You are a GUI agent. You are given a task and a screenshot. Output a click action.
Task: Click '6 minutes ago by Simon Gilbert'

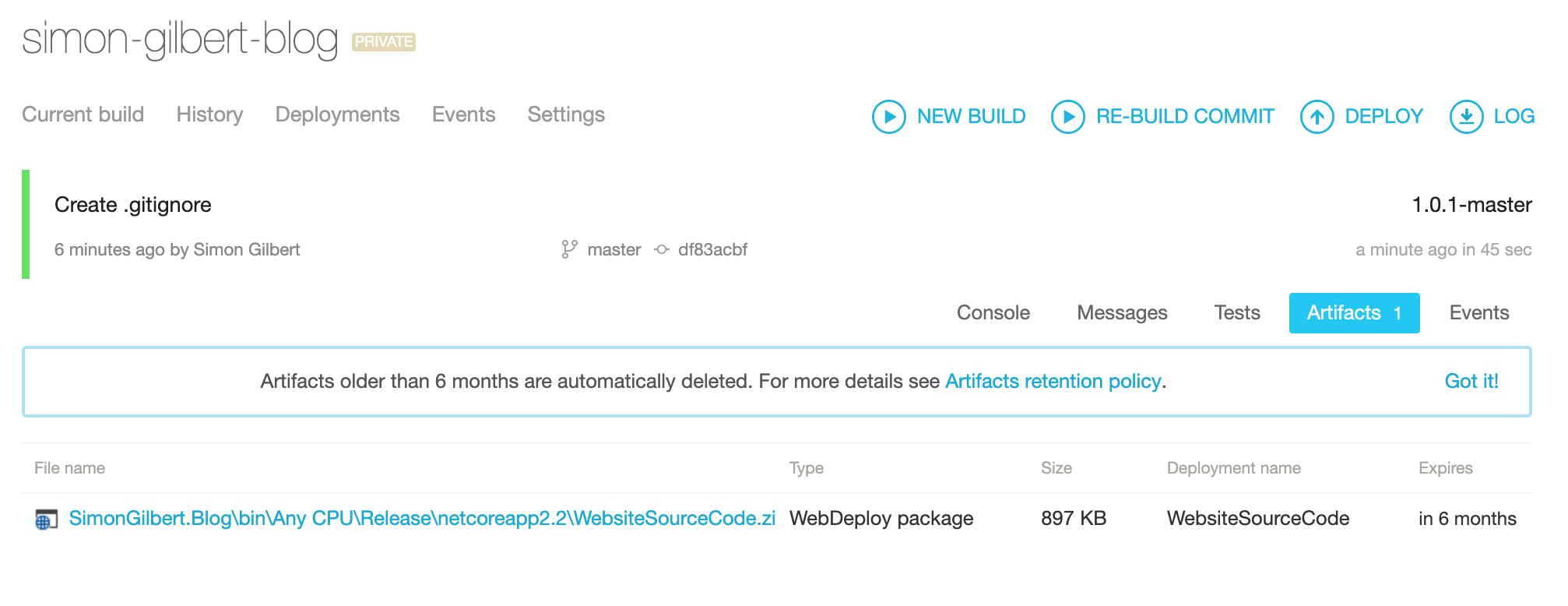[177, 249]
